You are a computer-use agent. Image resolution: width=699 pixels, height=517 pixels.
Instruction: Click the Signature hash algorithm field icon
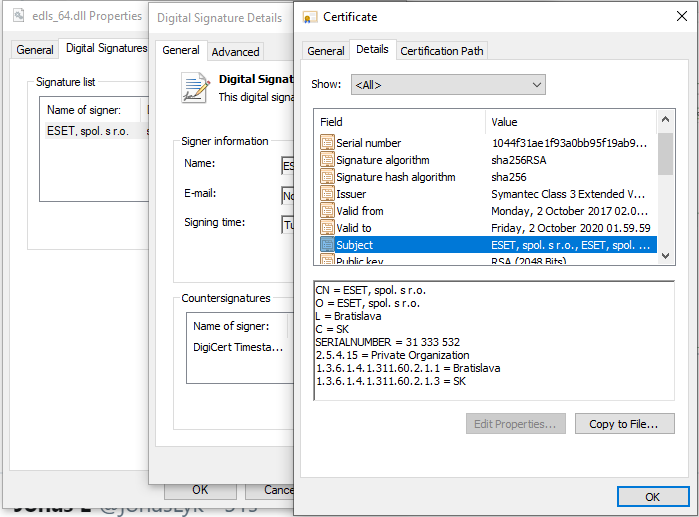(327, 176)
